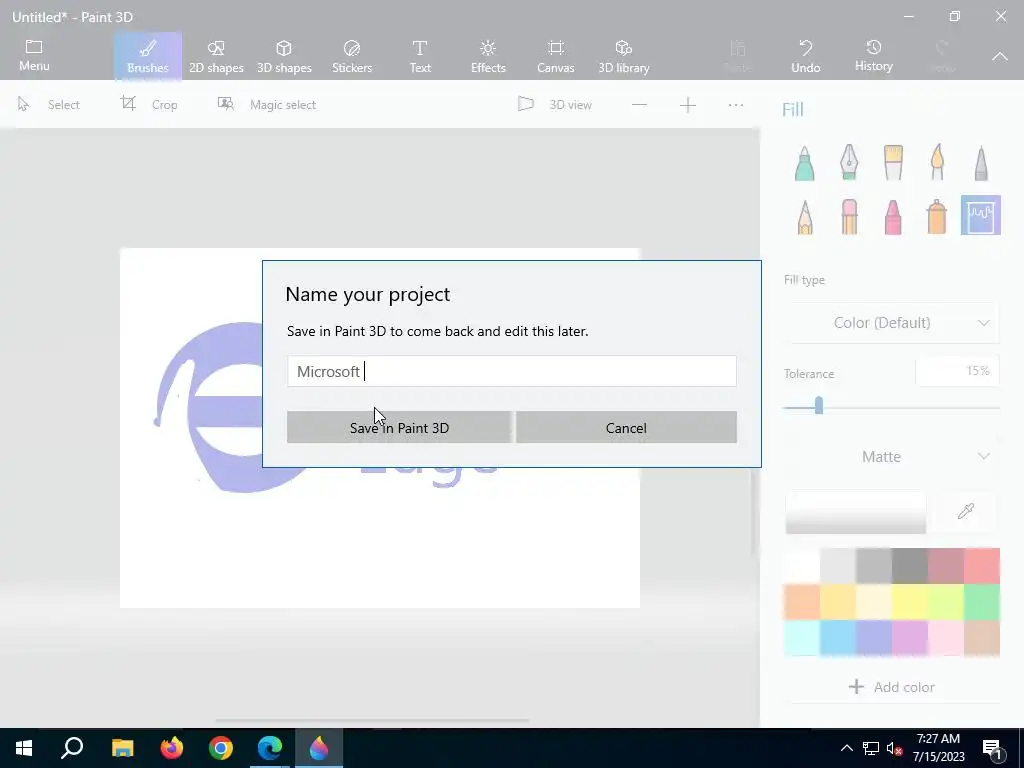Show hidden system tray icons
1024x768 pixels.
click(846, 748)
